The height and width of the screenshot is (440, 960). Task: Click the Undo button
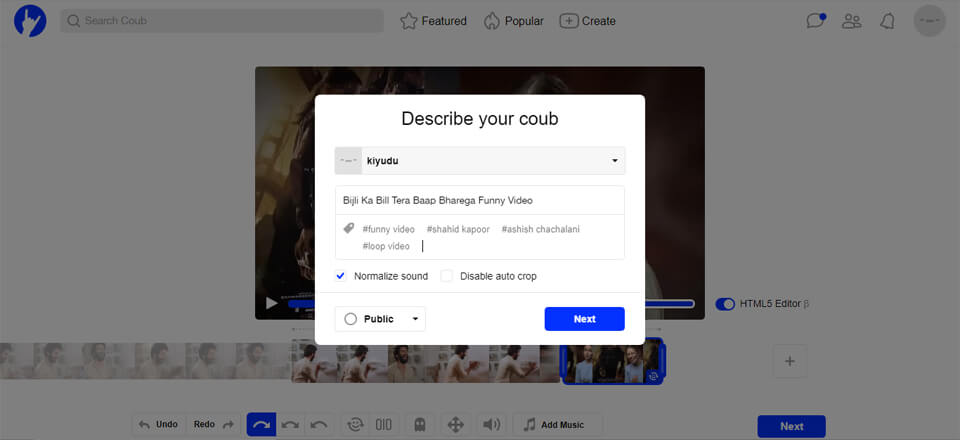(x=159, y=425)
